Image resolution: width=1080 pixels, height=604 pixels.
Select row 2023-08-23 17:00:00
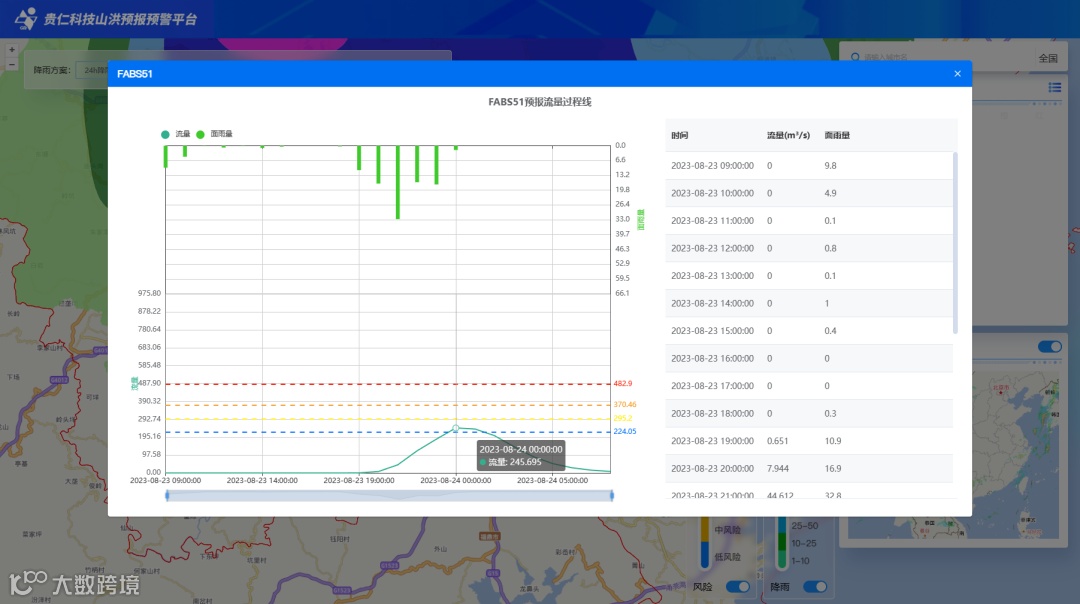click(x=809, y=386)
